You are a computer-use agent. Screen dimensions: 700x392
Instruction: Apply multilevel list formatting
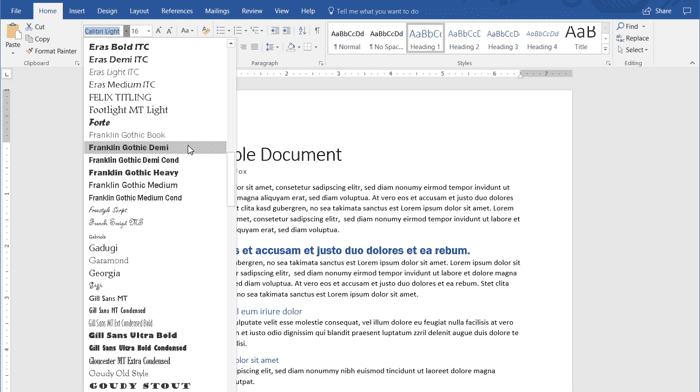[254, 31]
